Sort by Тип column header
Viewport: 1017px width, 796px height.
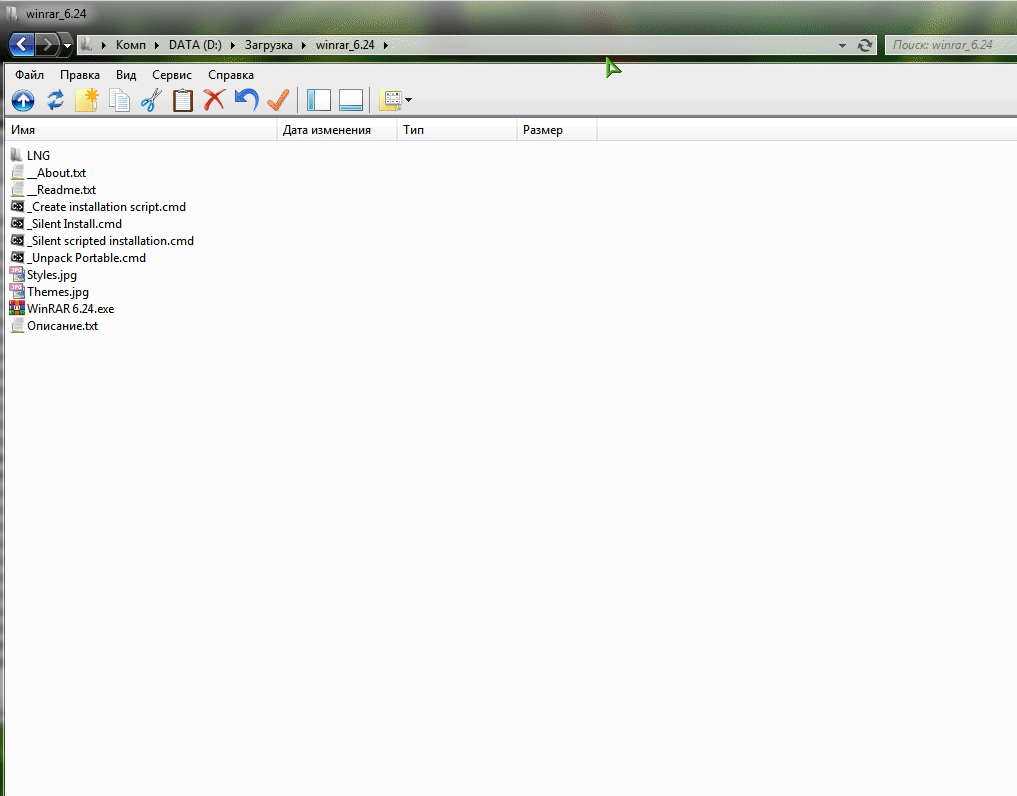(x=457, y=130)
